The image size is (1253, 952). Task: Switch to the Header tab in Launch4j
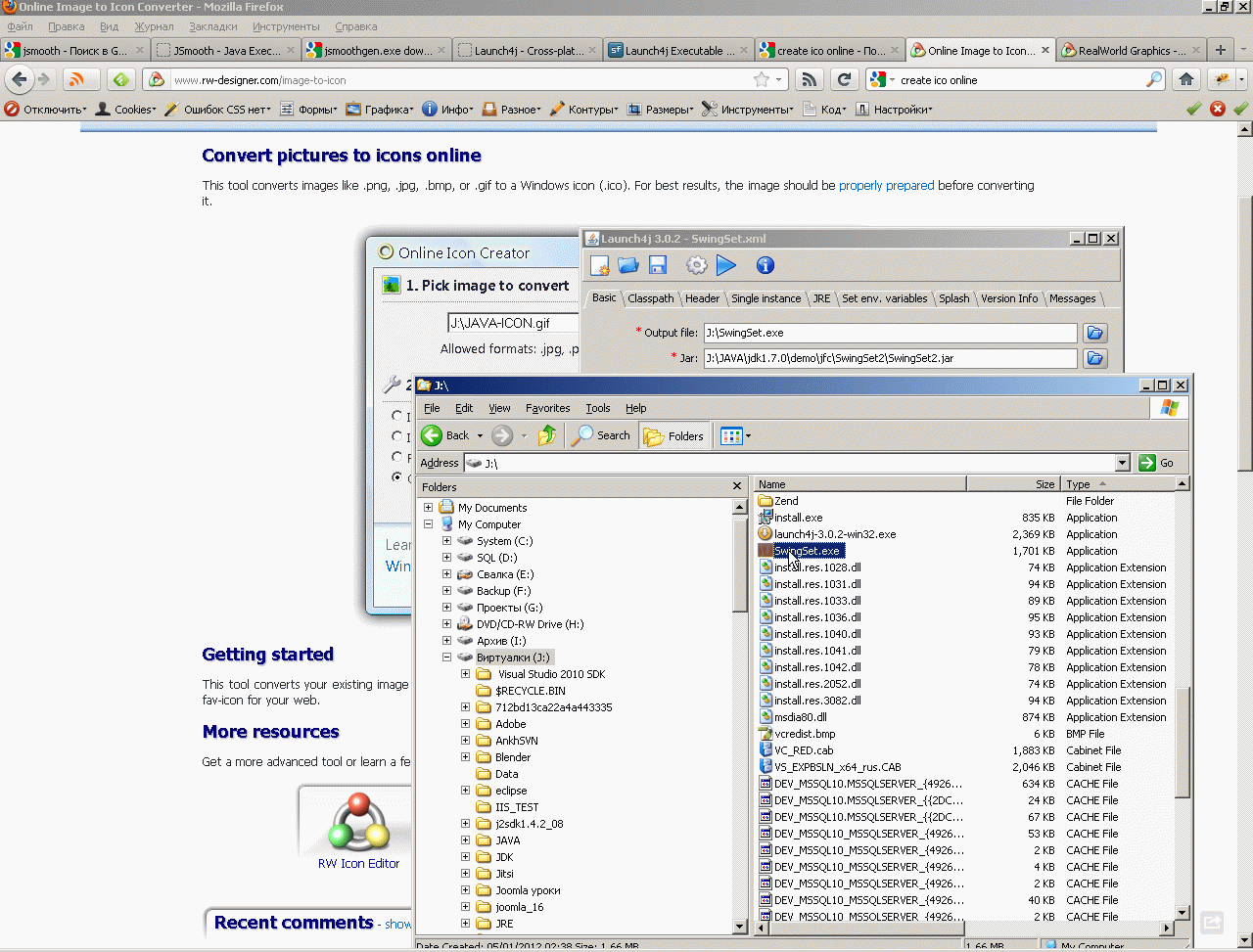pyautogui.click(x=702, y=298)
